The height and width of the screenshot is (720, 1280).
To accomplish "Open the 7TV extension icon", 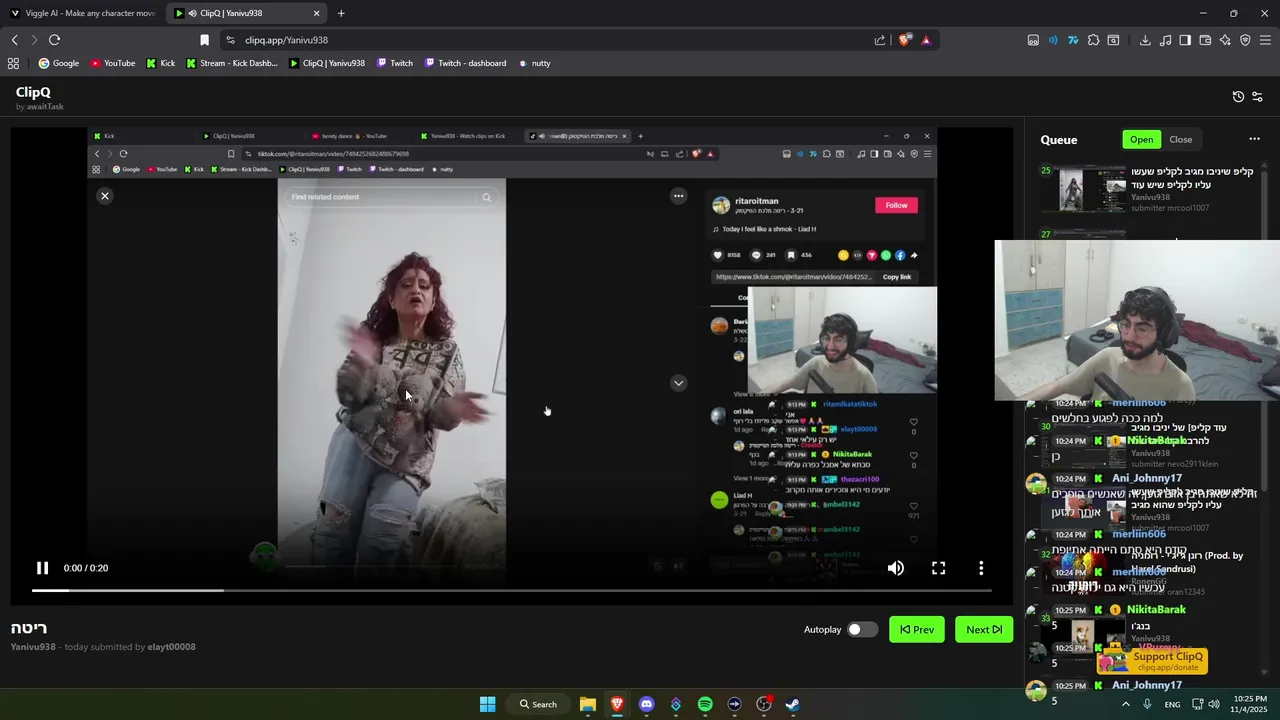I will 1073,40.
